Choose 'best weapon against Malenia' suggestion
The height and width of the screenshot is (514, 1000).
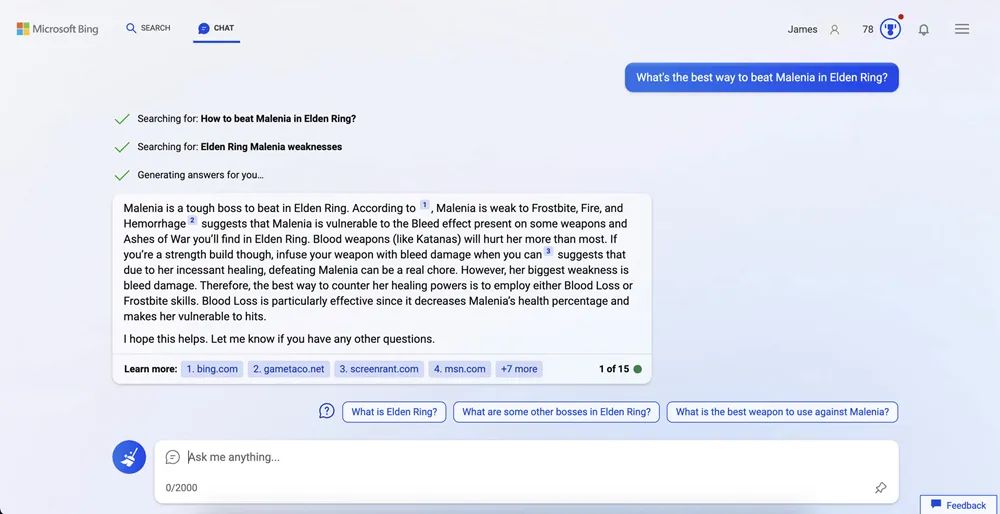[x=782, y=412]
